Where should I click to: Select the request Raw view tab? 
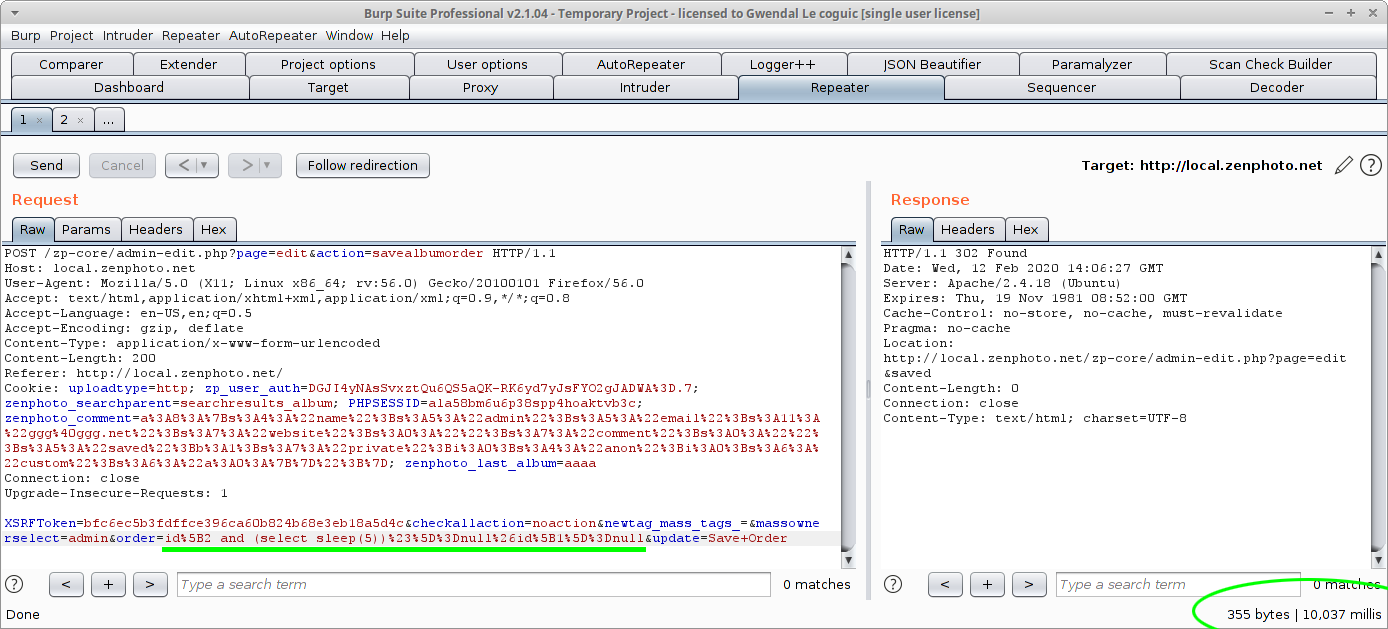[x=33, y=229]
